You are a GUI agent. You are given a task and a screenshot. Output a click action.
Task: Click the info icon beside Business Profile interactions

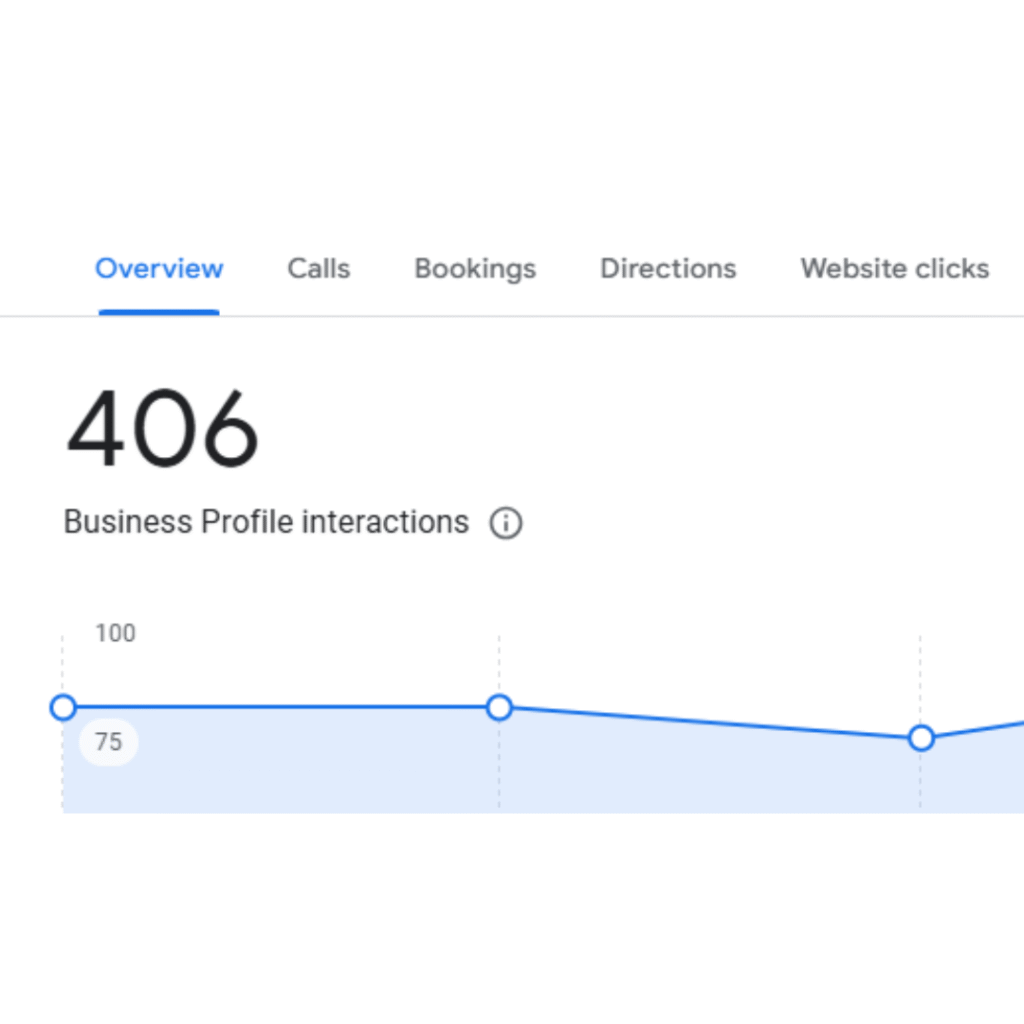click(506, 523)
